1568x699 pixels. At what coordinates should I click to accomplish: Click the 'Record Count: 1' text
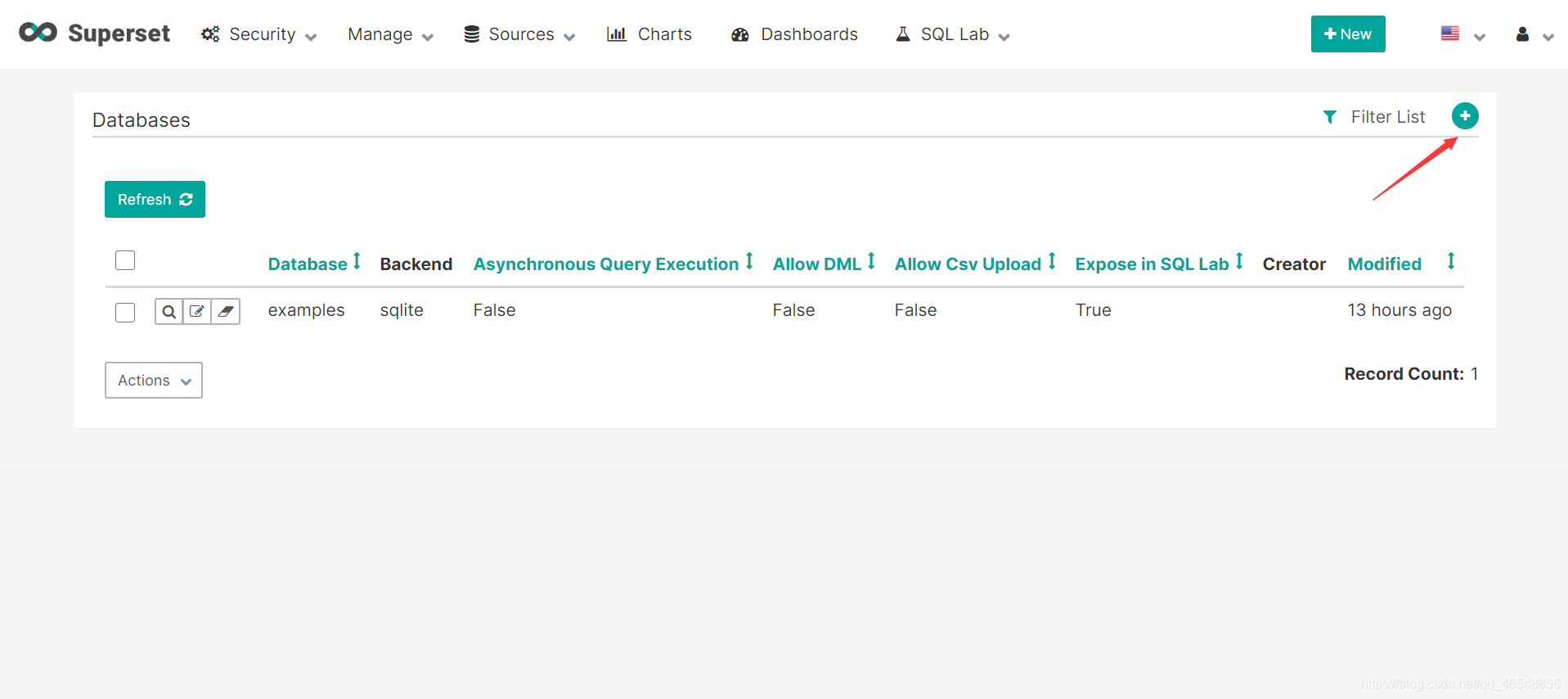click(x=1411, y=374)
